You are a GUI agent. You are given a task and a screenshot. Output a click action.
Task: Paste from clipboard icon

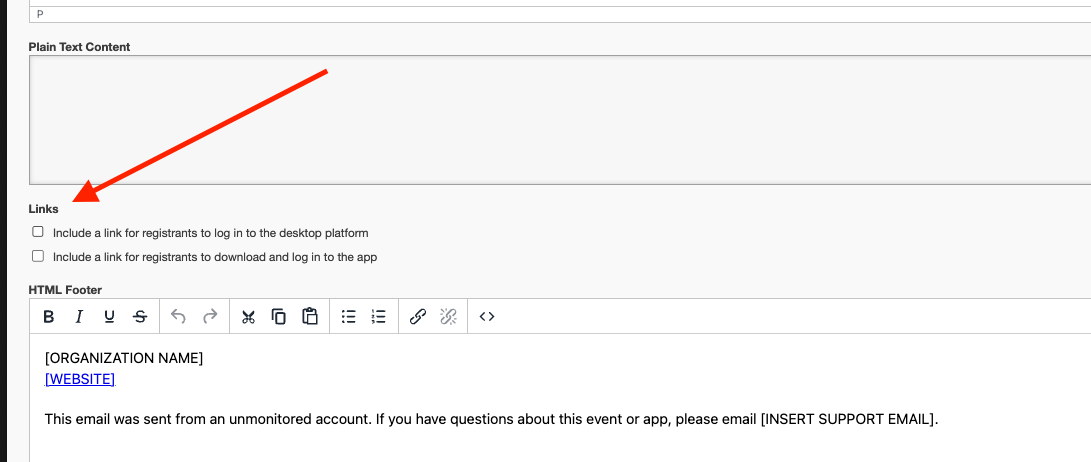click(310, 317)
